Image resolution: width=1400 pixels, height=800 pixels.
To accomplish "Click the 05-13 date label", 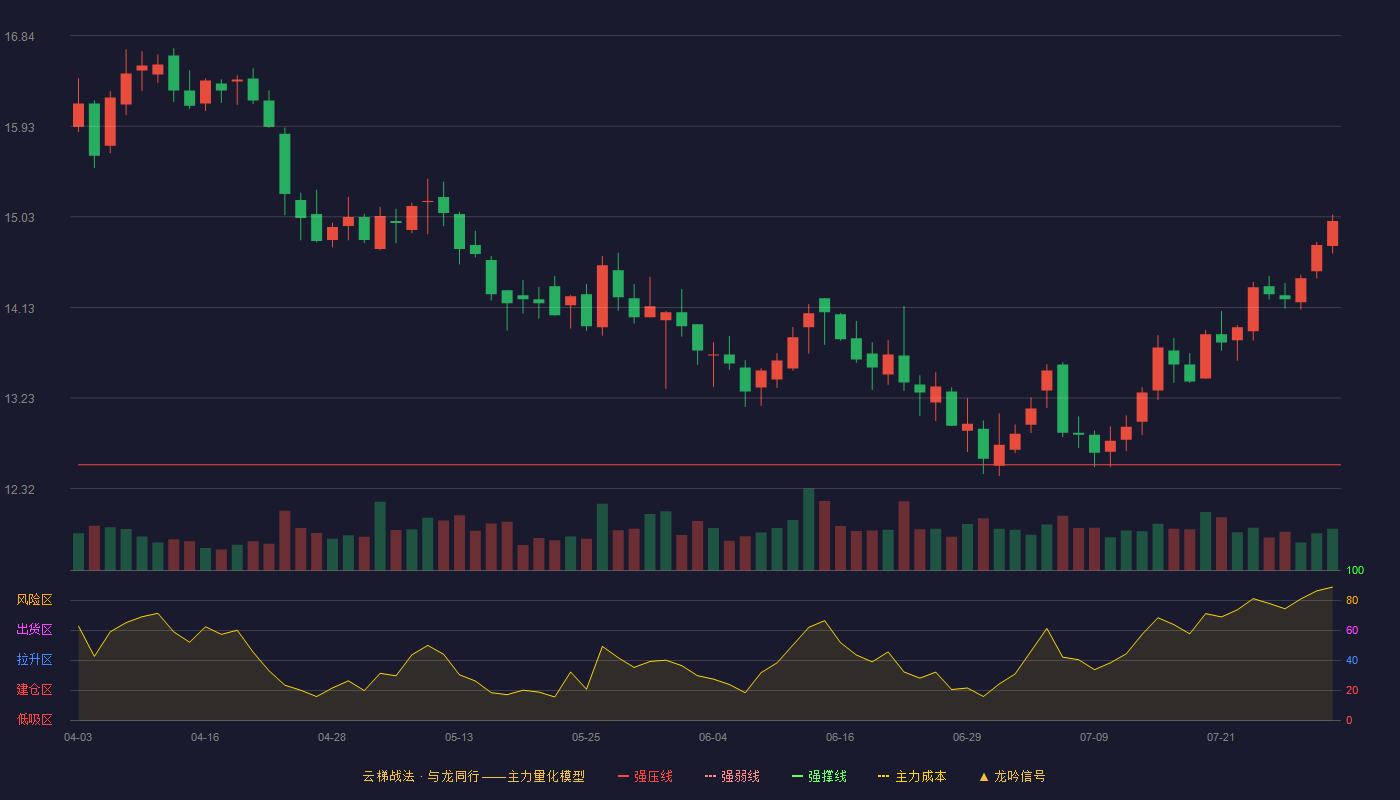I will [x=459, y=737].
